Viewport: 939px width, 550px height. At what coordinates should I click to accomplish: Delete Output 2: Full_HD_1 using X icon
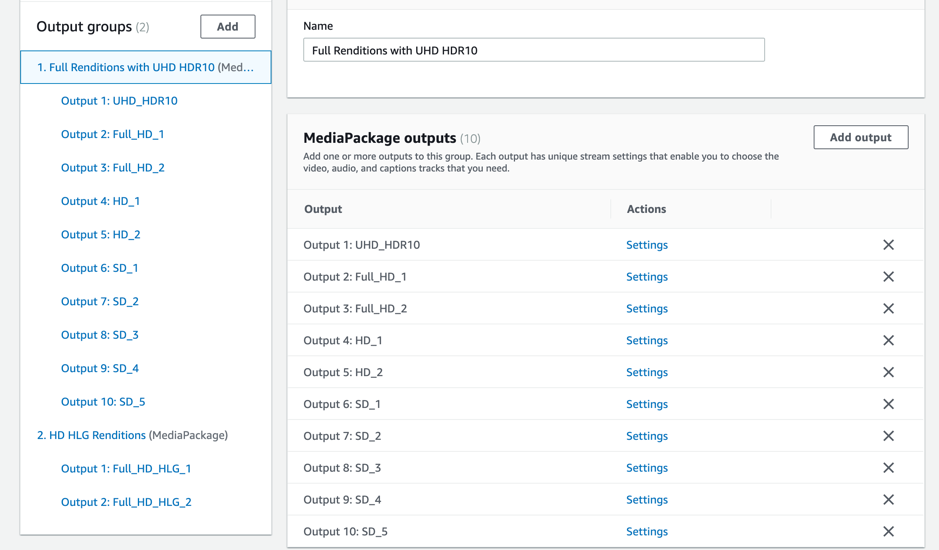coord(888,277)
